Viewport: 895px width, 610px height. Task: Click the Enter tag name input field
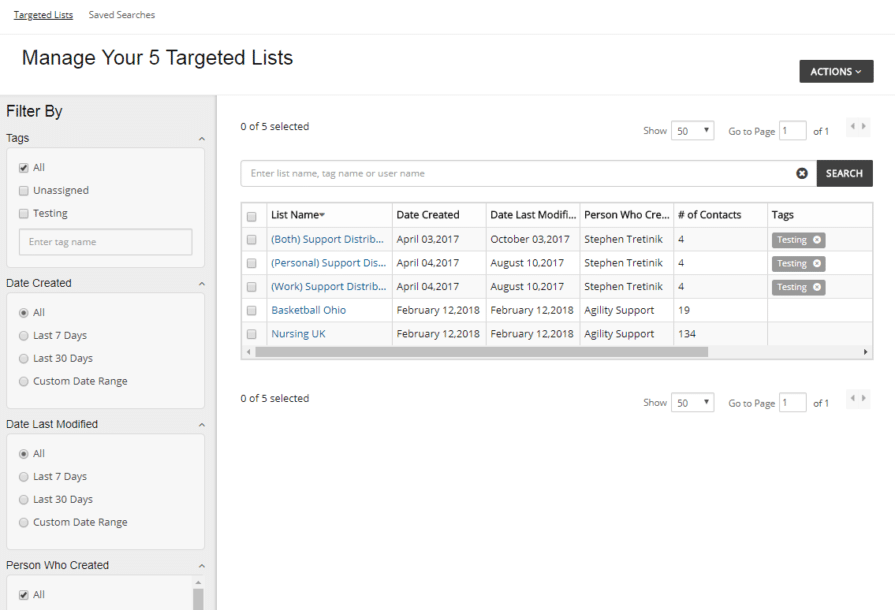tap(105, 242)
